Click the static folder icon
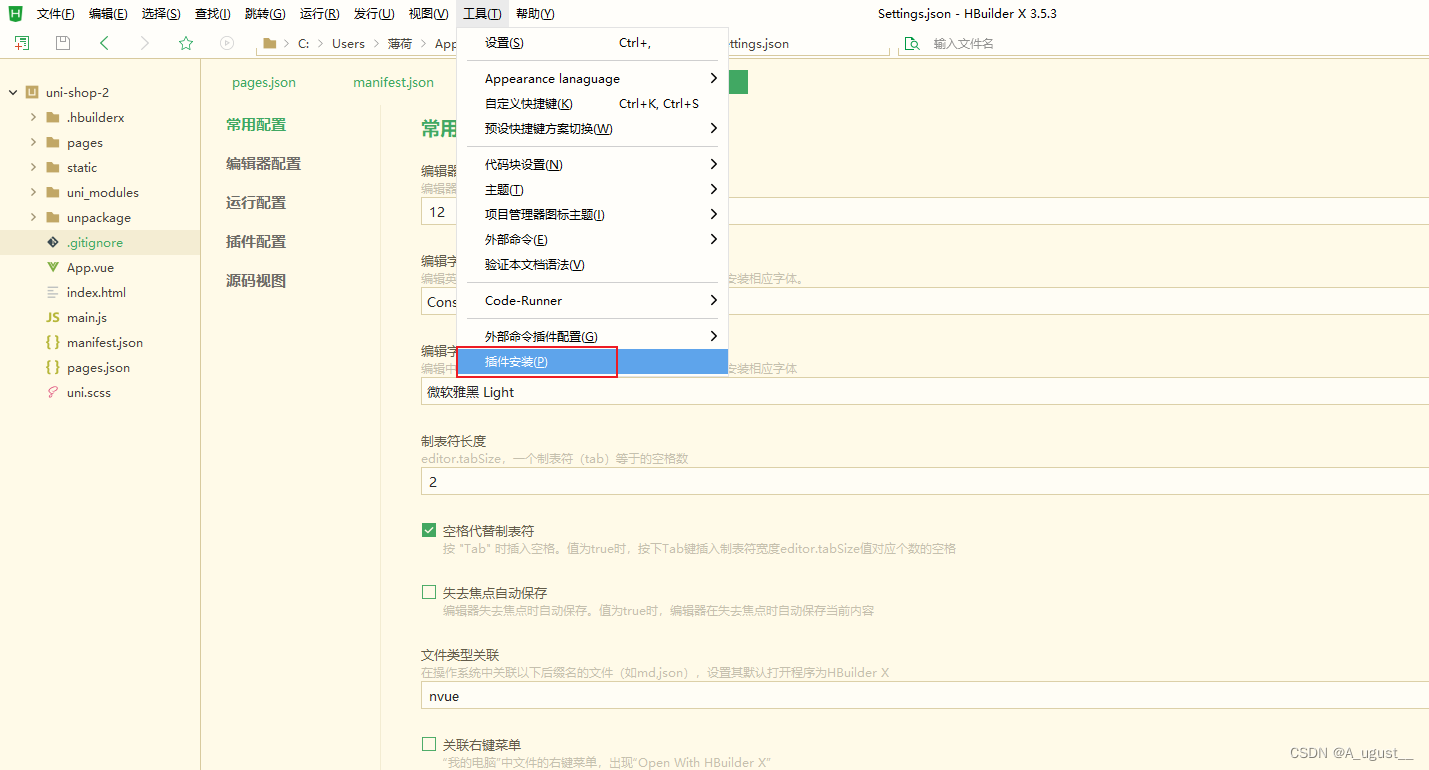 pos(53,167)
